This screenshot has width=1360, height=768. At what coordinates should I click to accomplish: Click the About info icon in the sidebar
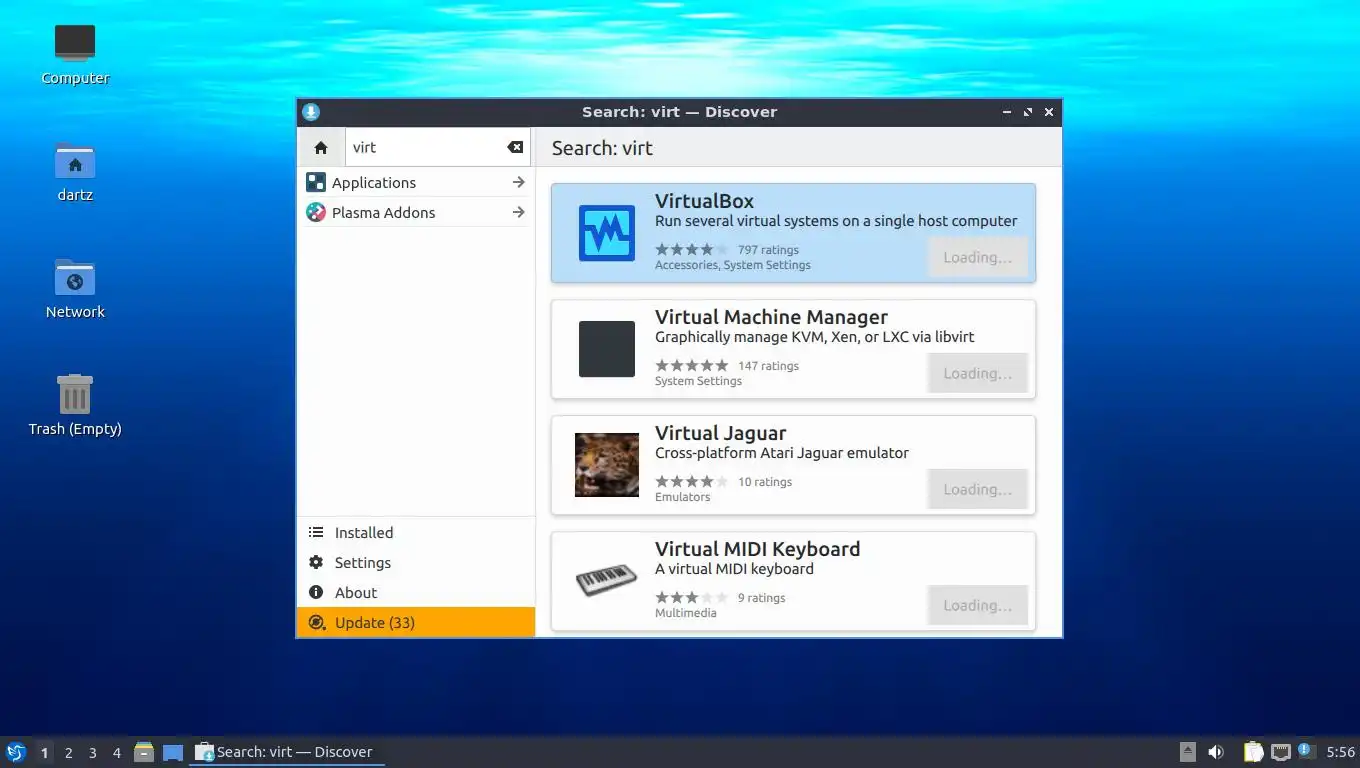pyautogui.click(x=316, y=592)
